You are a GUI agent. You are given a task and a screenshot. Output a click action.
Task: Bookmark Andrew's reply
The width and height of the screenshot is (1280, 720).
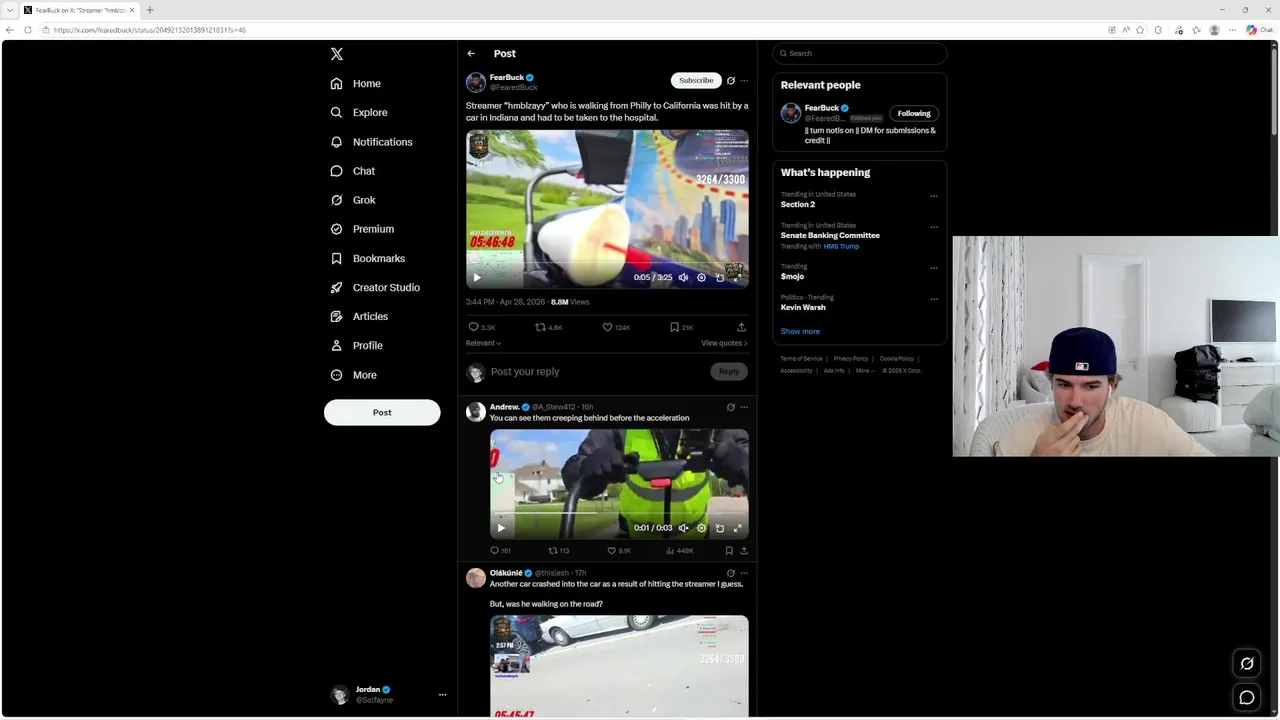click(x=729, y=551)
